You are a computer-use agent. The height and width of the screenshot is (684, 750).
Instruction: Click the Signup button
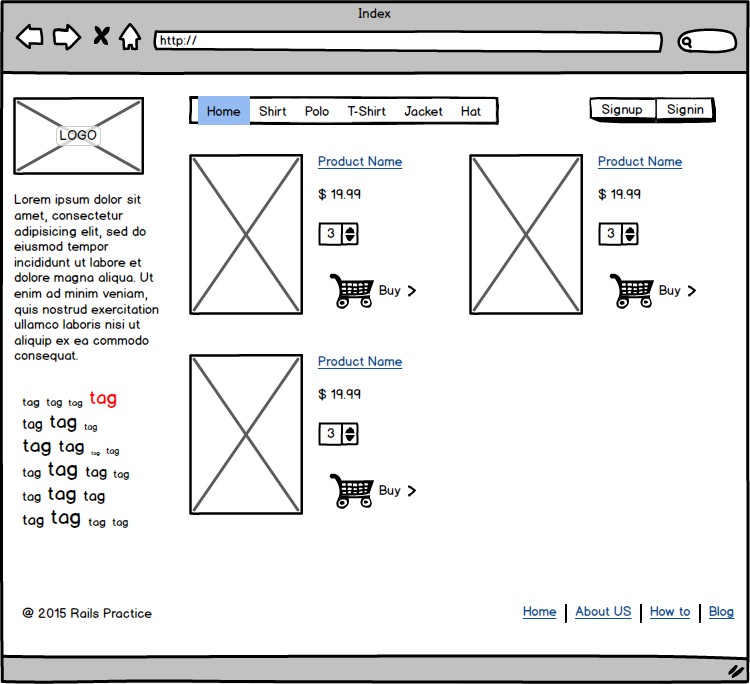pyautogui.click(x=622, y=109)
